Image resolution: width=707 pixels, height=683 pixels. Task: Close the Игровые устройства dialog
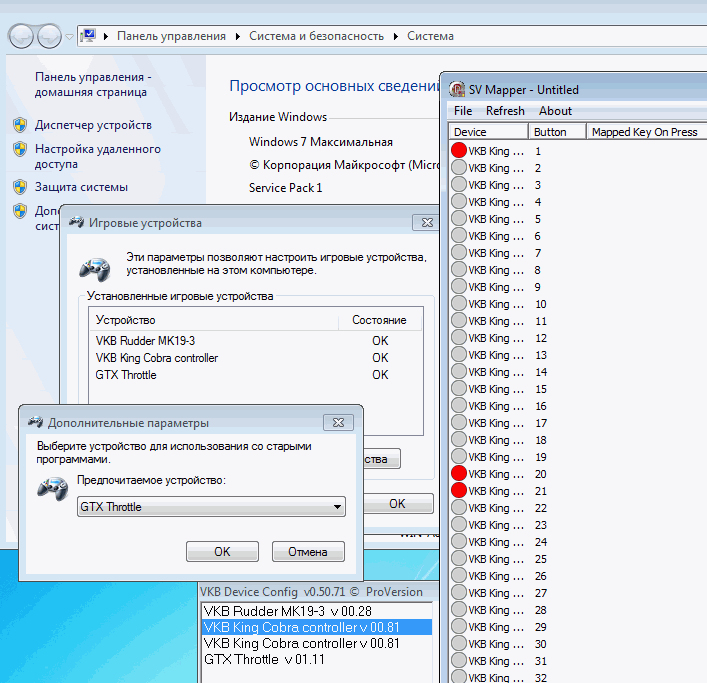point(427,222)
